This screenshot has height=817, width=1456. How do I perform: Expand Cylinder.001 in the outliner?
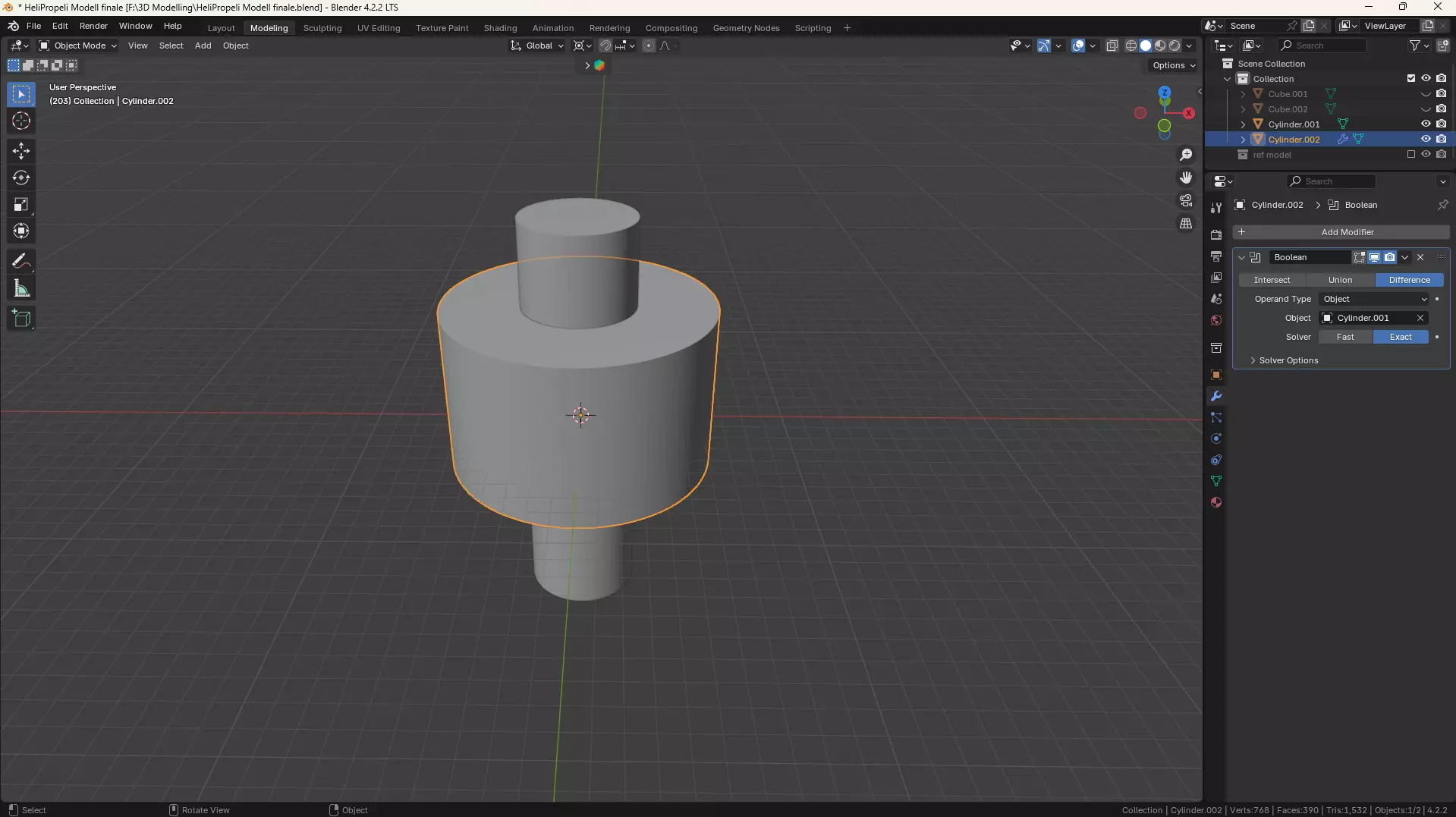click(1243, 124)
